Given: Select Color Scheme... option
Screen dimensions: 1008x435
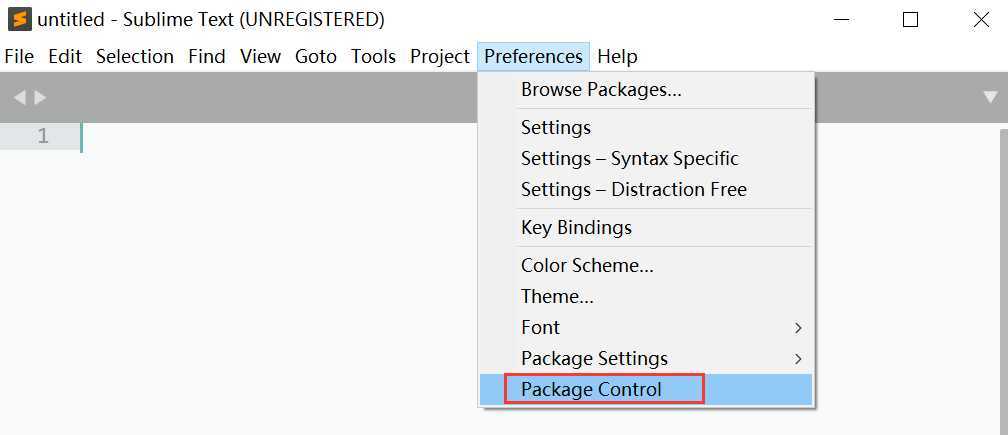Looking at the screenshot, I should 646,265.
